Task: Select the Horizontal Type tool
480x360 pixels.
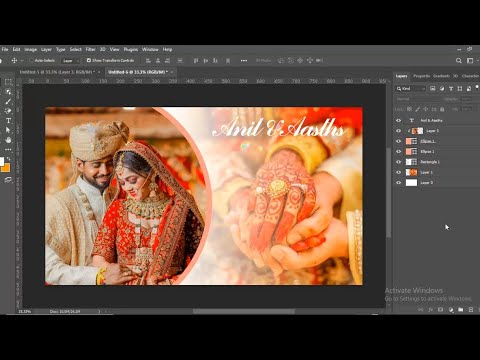Action: pos(8,121)
